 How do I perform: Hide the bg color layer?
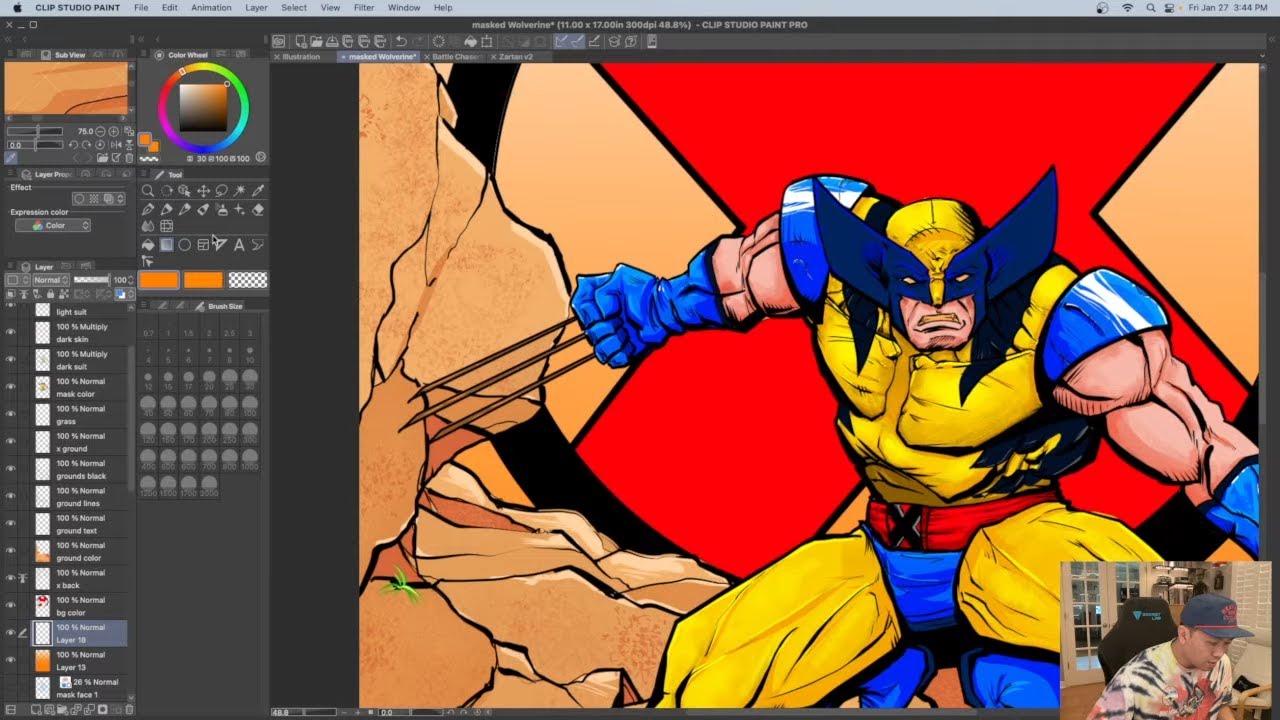(10, 606)
